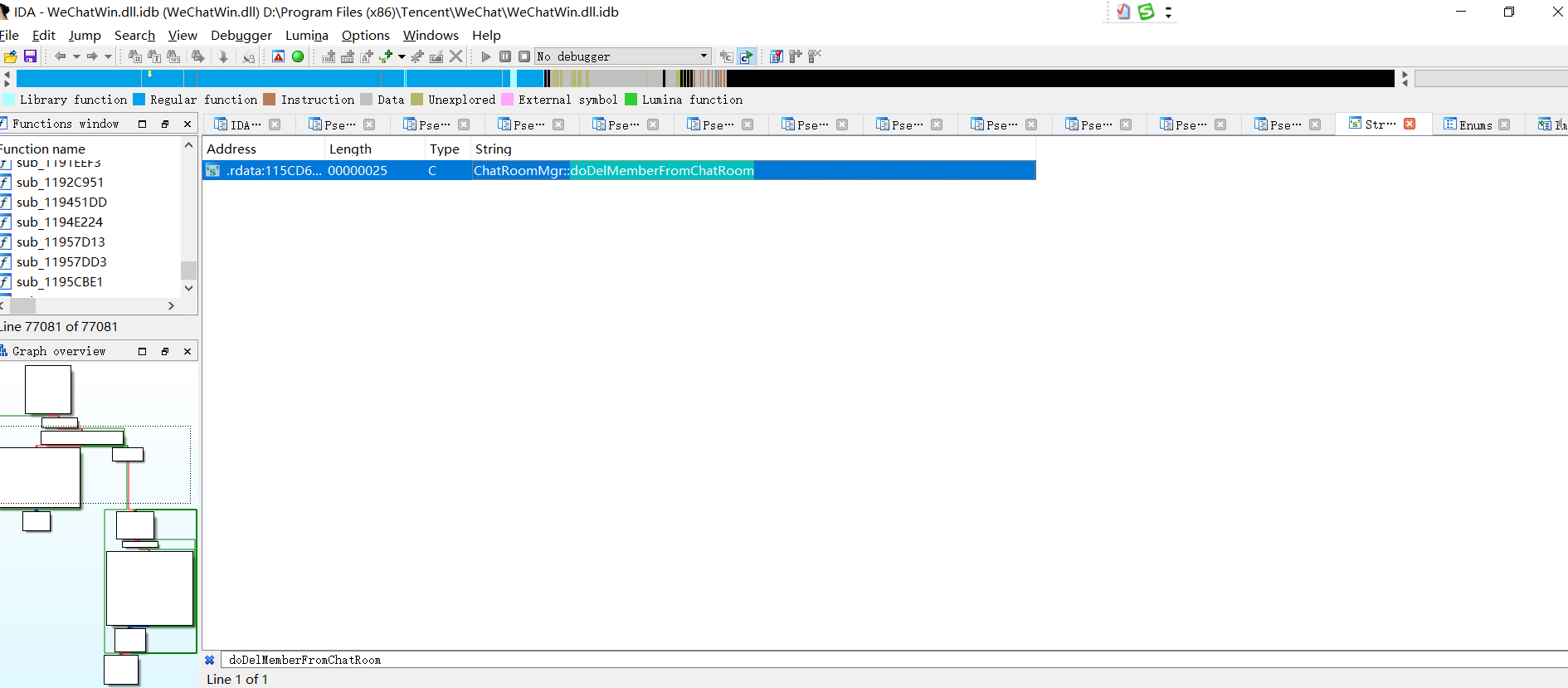Open the Search menu
The width and height of the screenshot is (1568, 688).
pos(134,35)
